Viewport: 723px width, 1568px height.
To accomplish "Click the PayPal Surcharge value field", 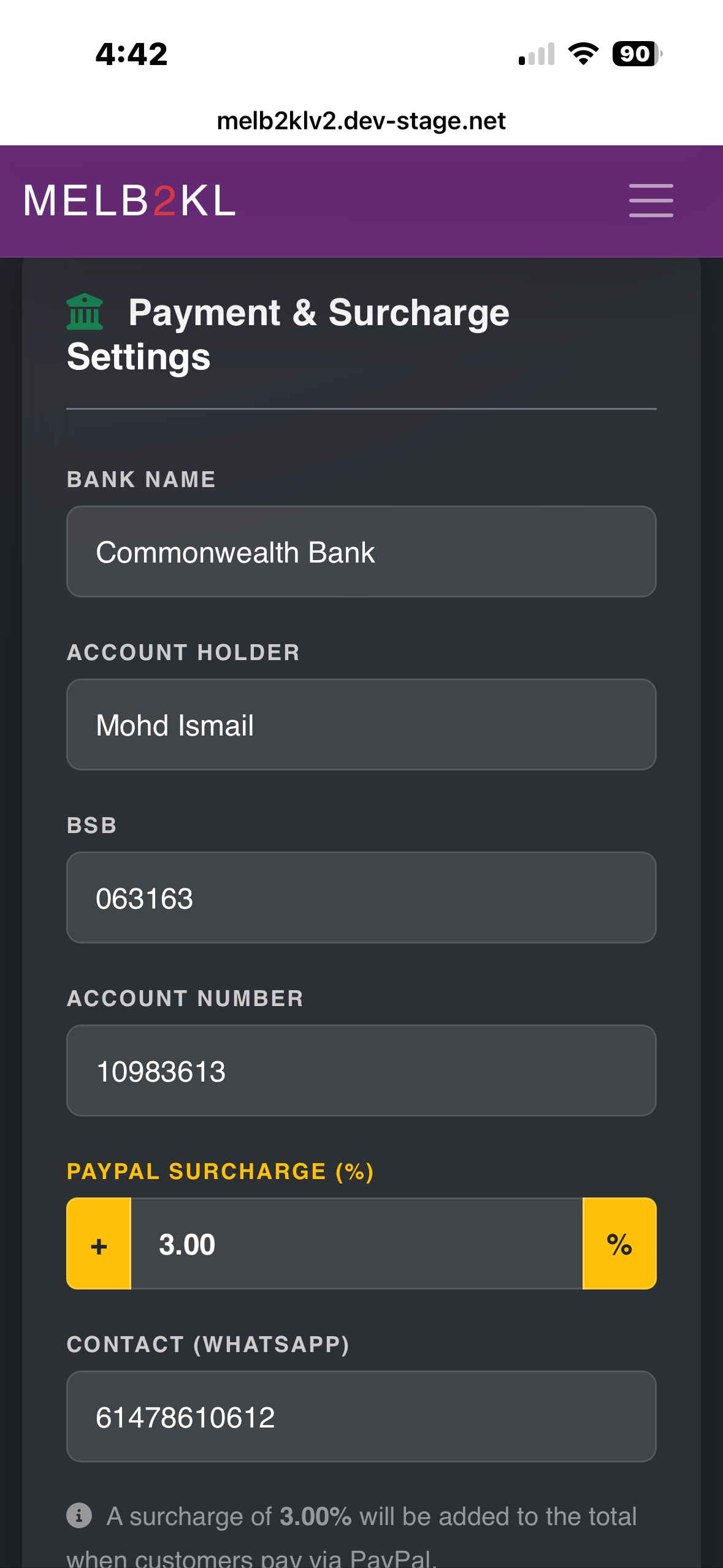I will click(356, 1243).
